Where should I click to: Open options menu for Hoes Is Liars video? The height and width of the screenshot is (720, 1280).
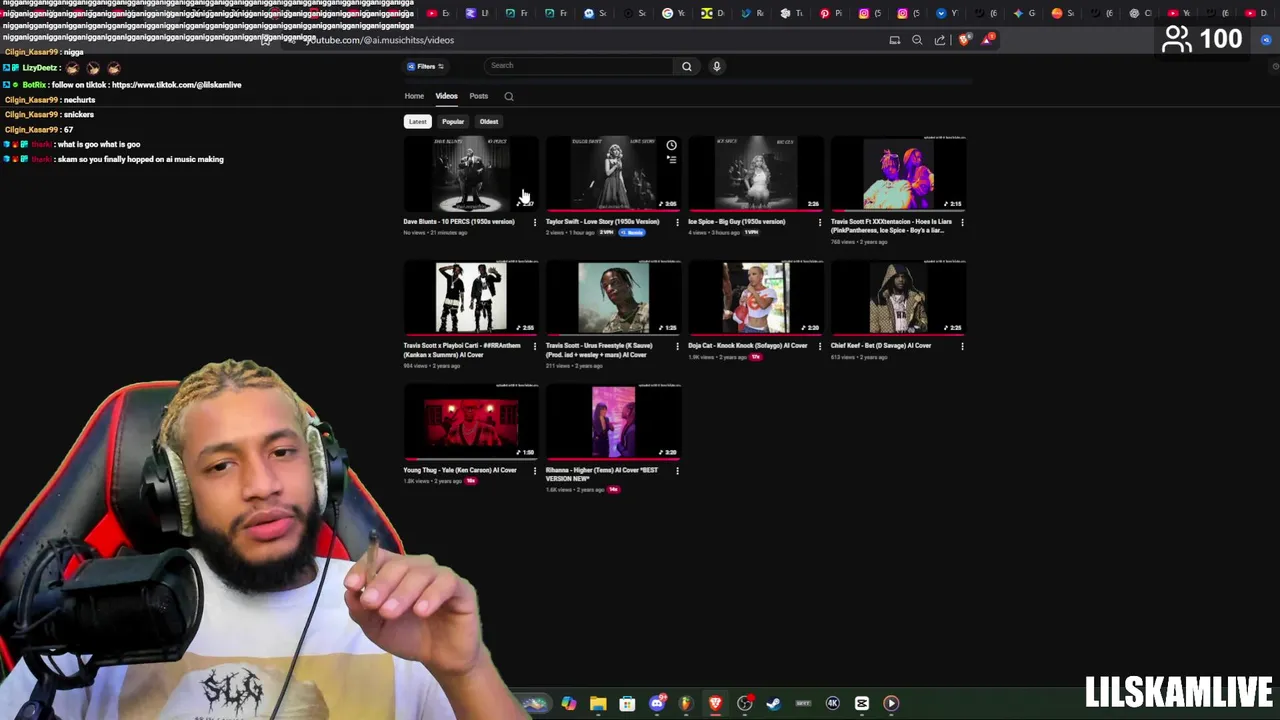tap(962, 222)
